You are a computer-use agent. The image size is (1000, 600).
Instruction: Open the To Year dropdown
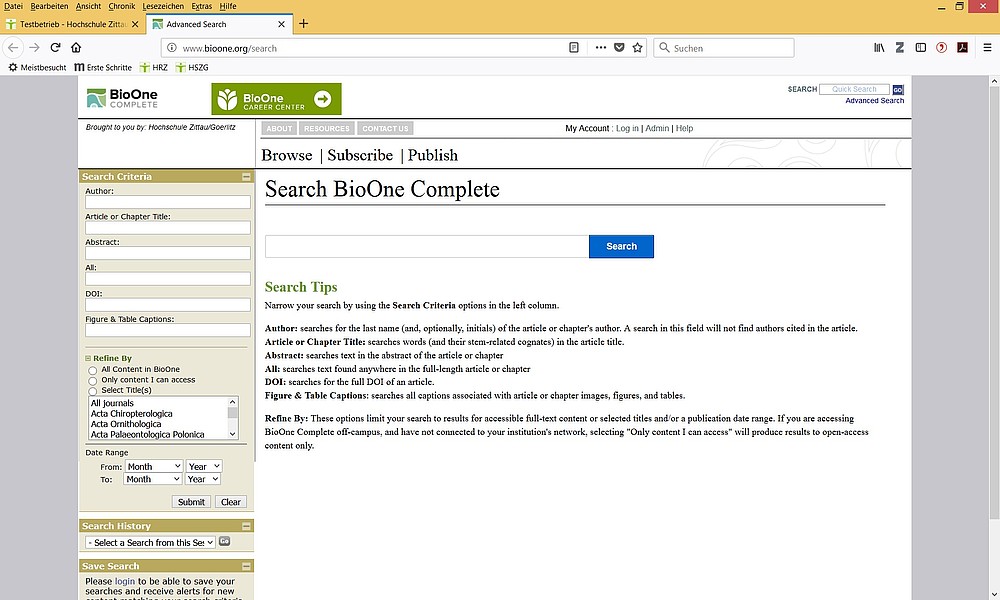click(x=204, y=480)
